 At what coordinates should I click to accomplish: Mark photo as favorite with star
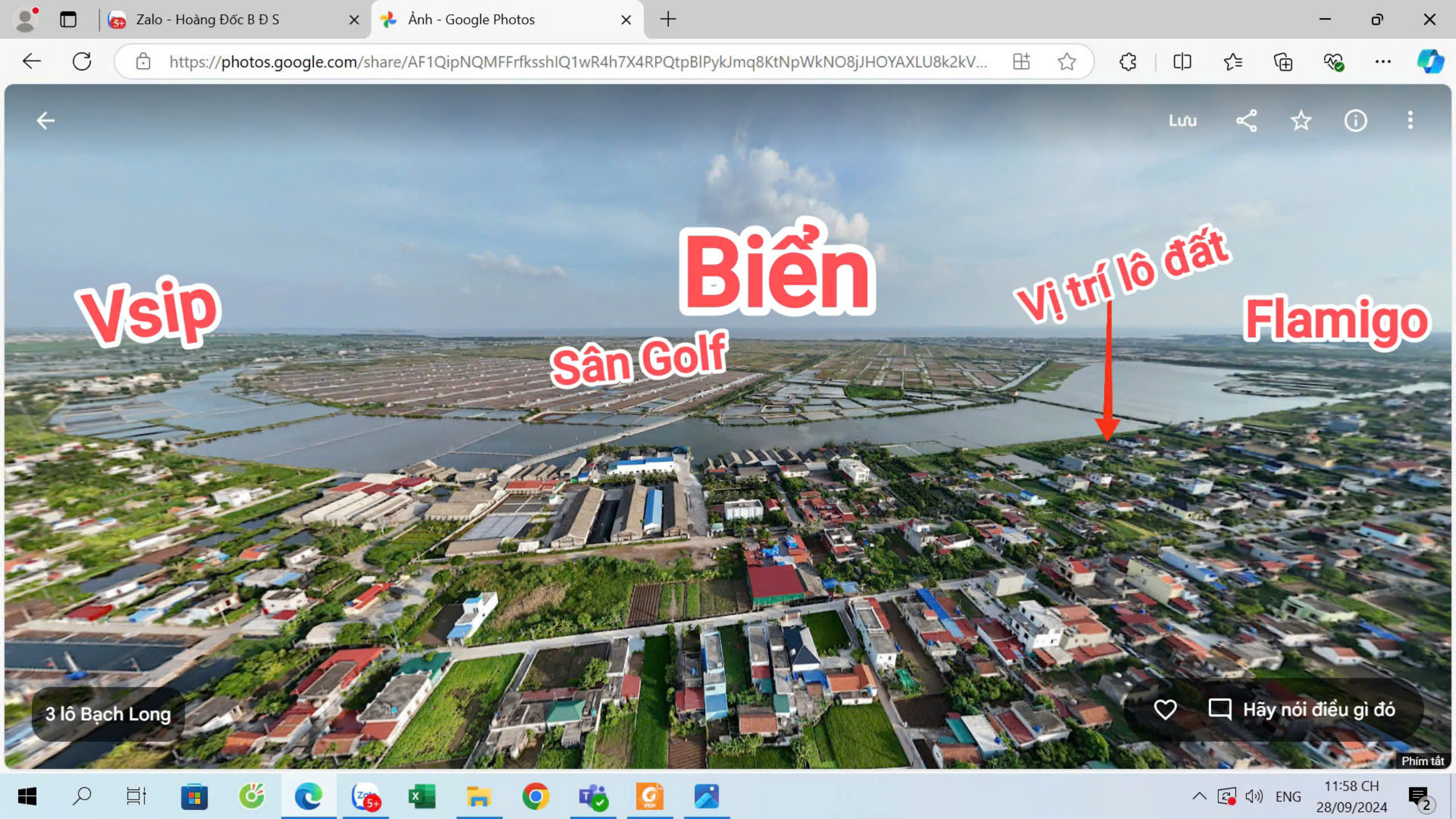[x=1301, y=121]
